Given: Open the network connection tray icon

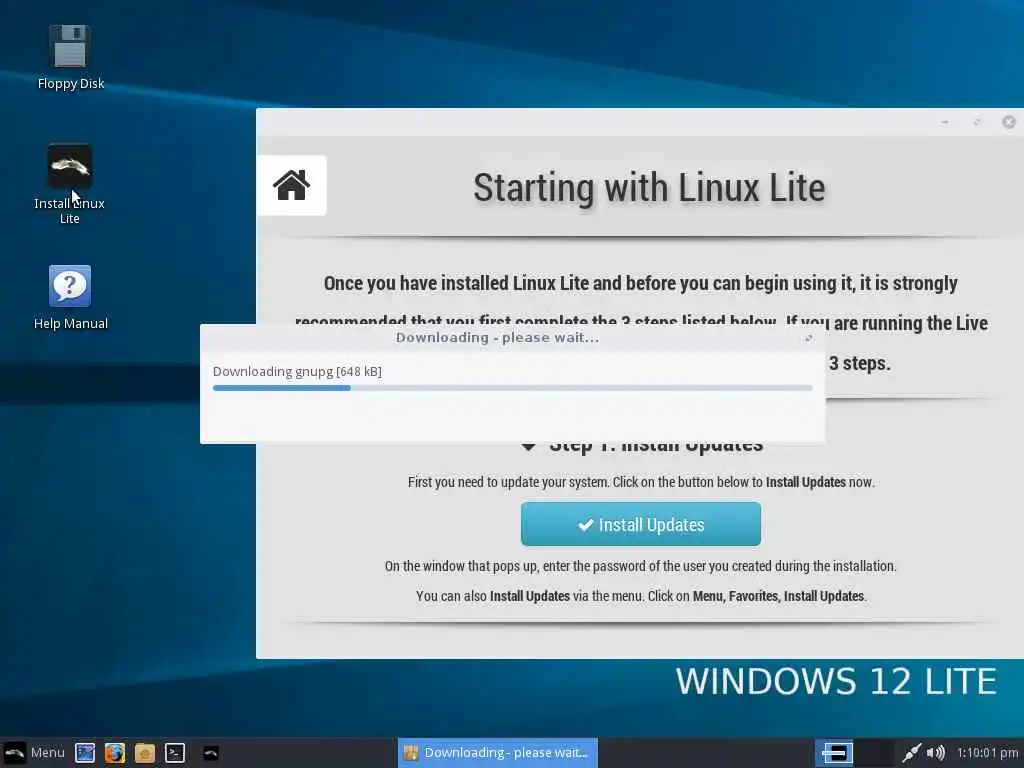Looking at the screenshot, I should click(911, 753).
